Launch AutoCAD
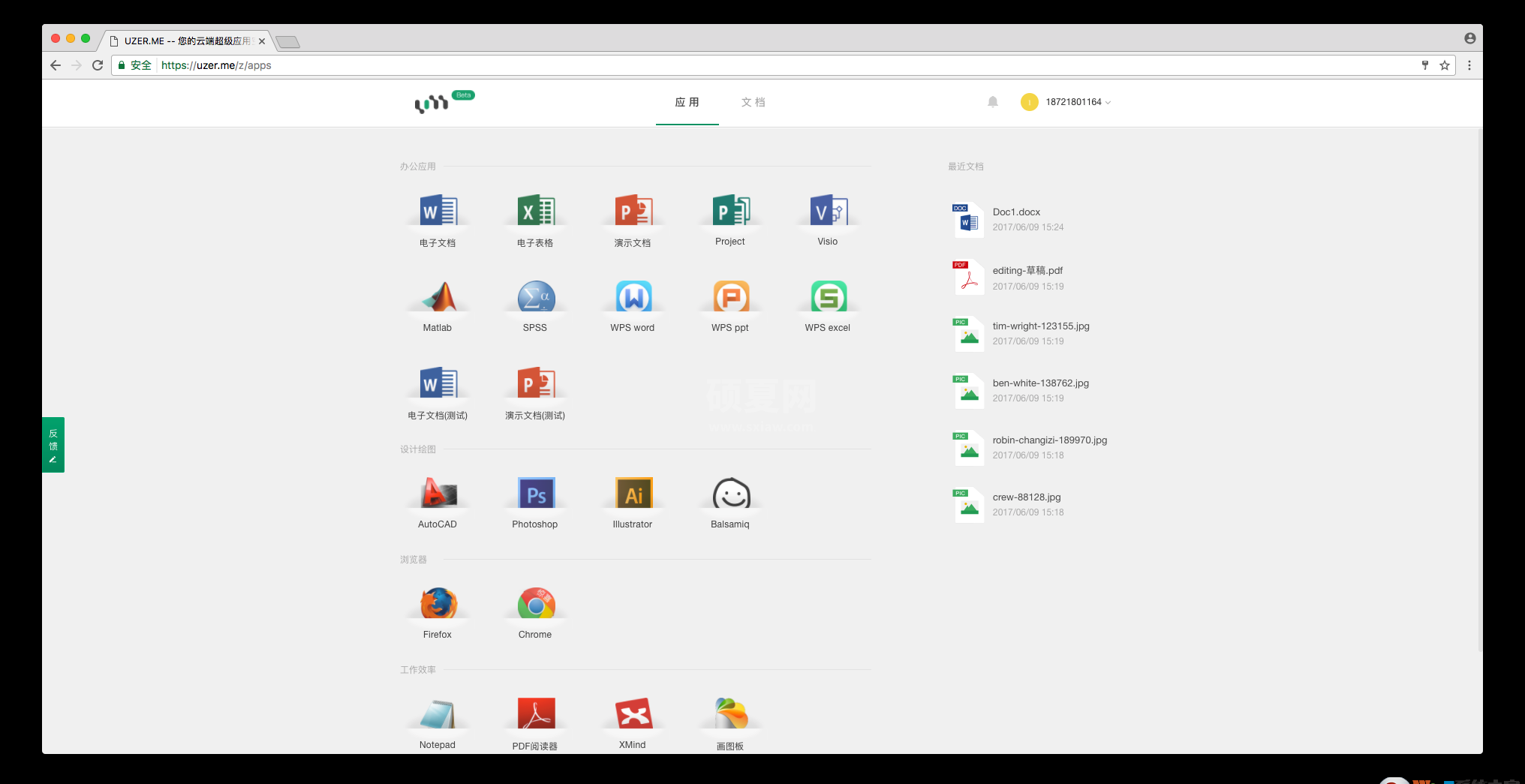 438,494
